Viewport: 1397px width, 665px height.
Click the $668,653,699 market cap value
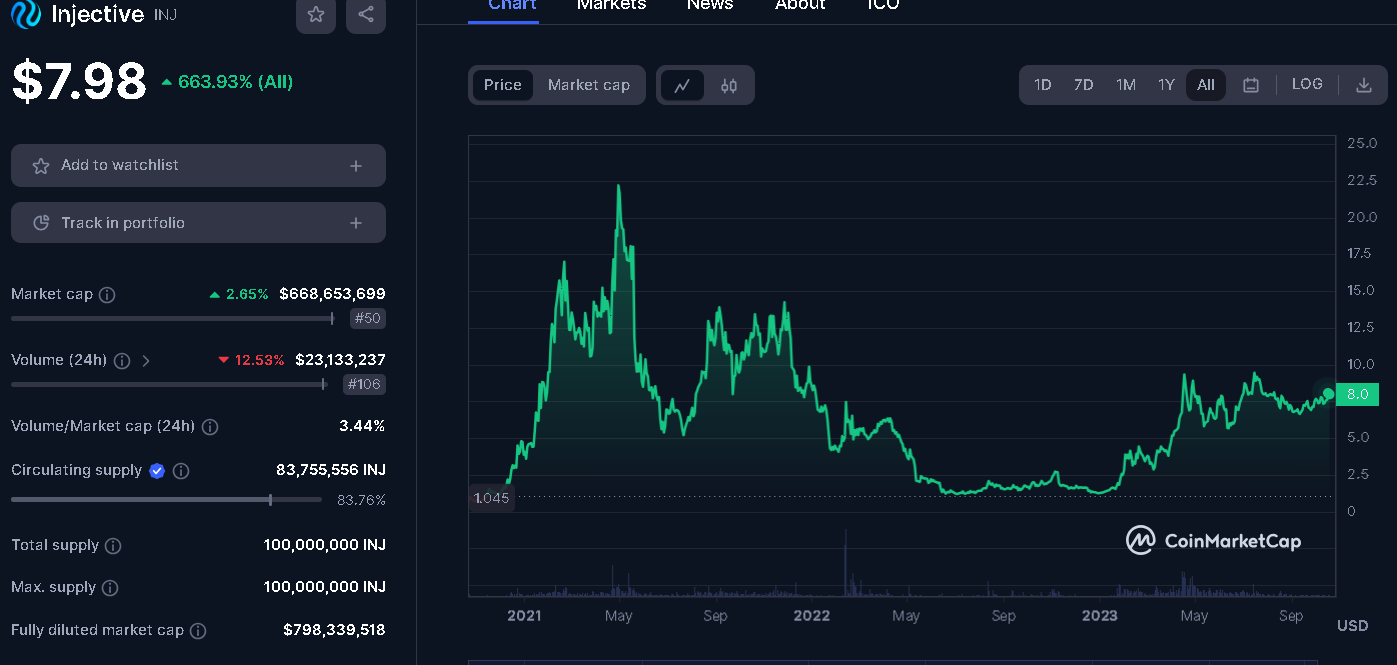tap(332, 294)
